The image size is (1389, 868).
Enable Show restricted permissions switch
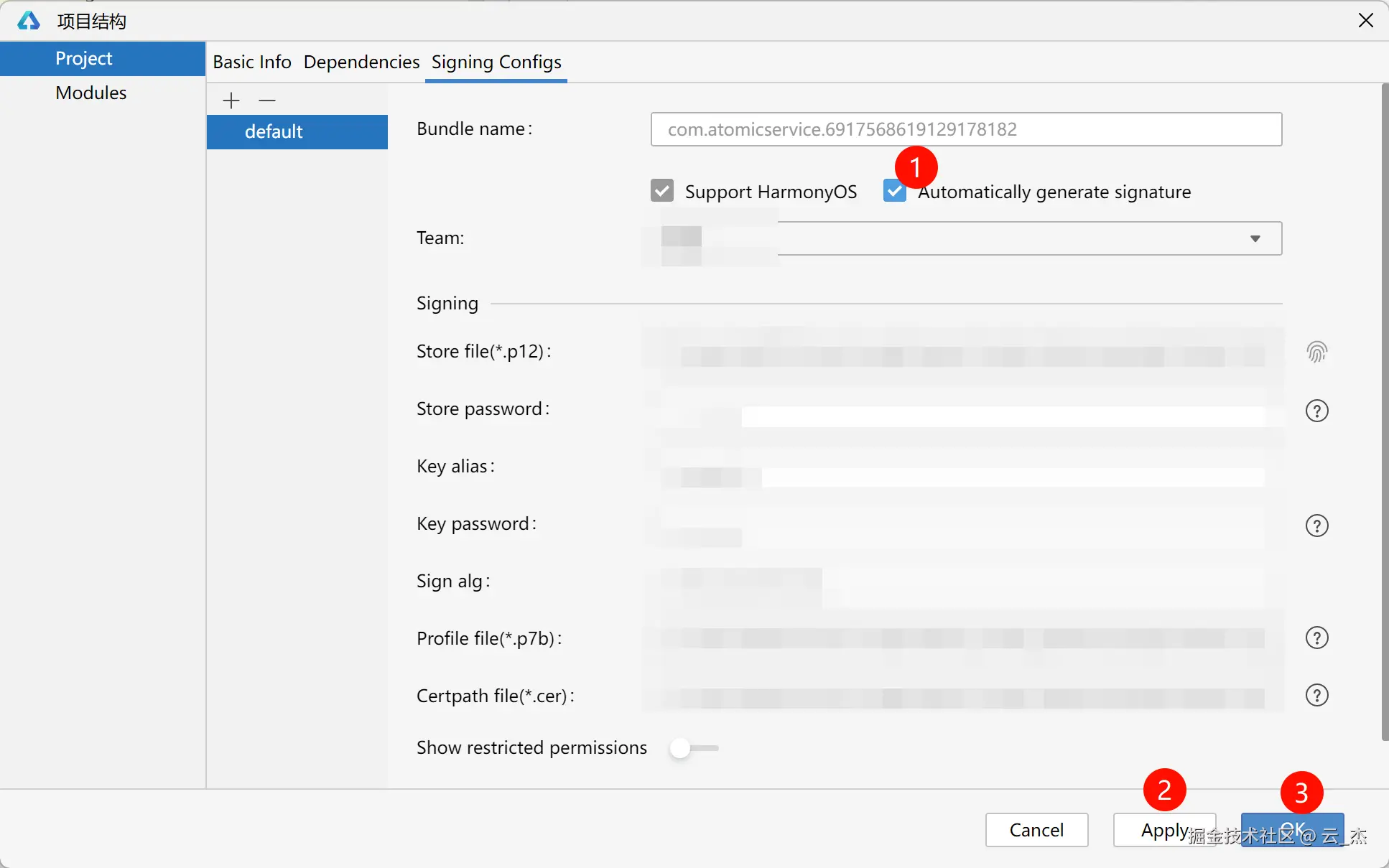[x=693, y=748]
